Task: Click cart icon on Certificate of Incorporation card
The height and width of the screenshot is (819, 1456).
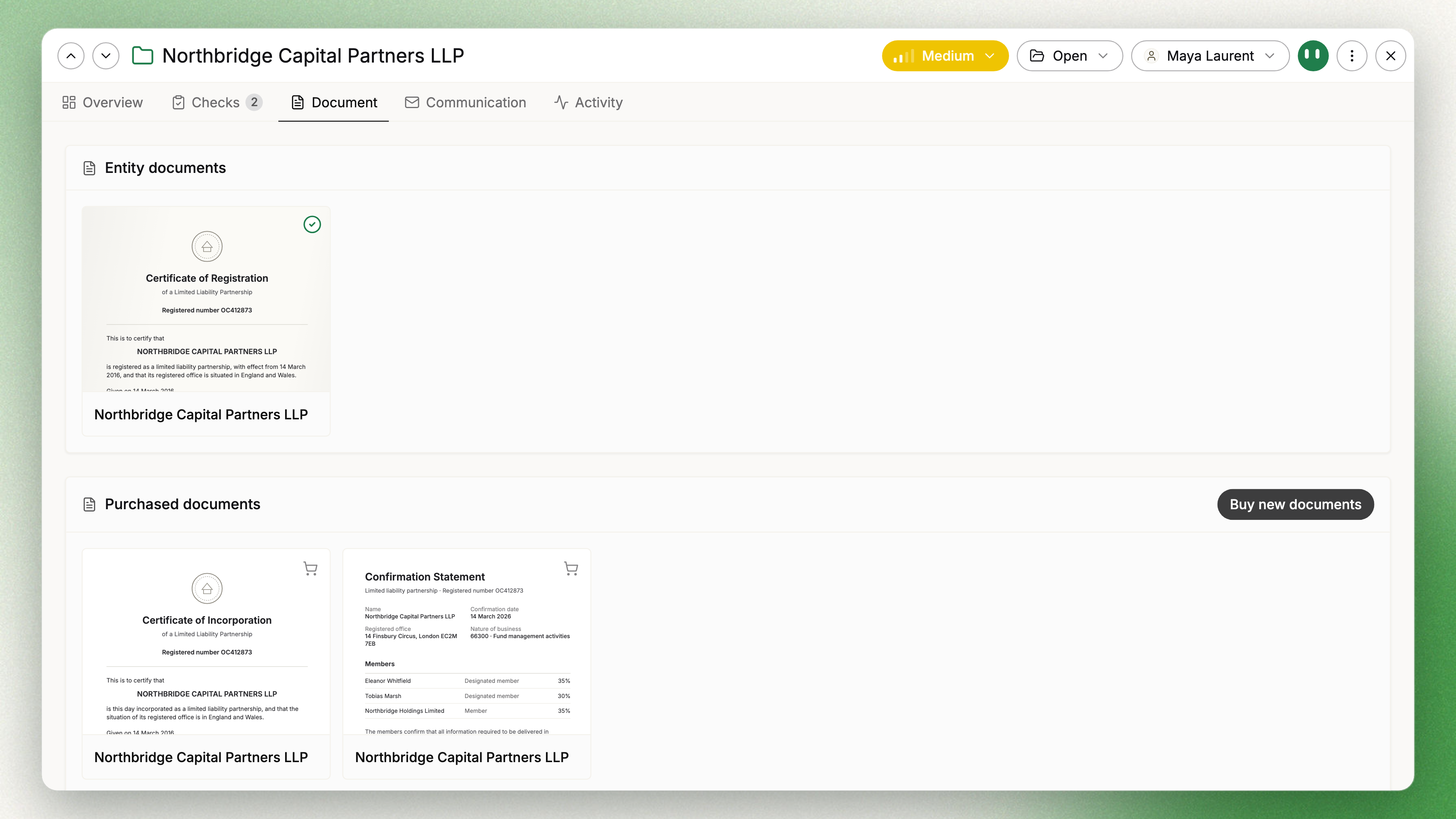Action: click(x=310, y=568)
